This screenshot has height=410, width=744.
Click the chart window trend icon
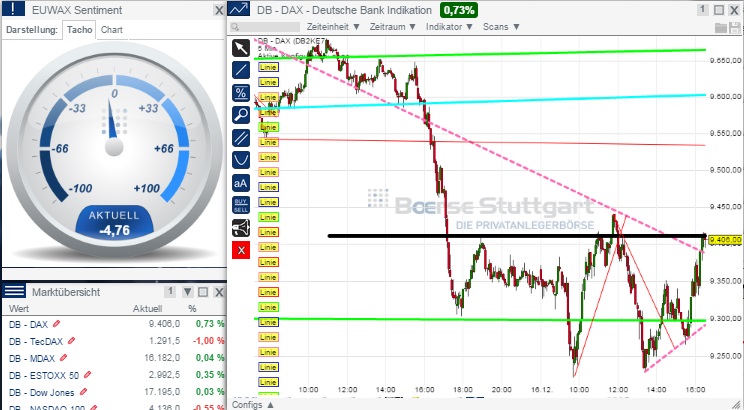coord(239,9)
